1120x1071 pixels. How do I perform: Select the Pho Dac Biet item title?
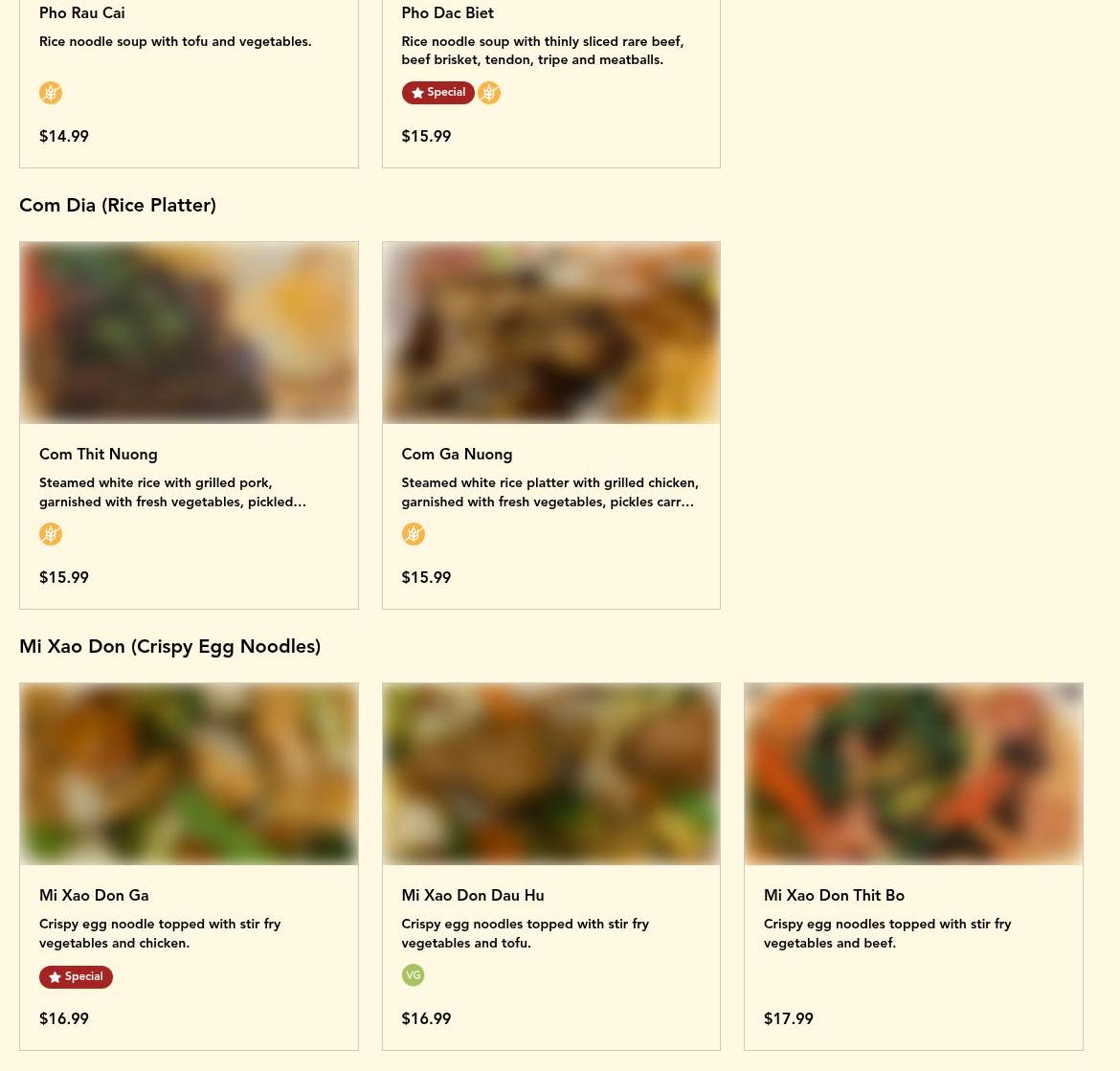pos(447,13)
